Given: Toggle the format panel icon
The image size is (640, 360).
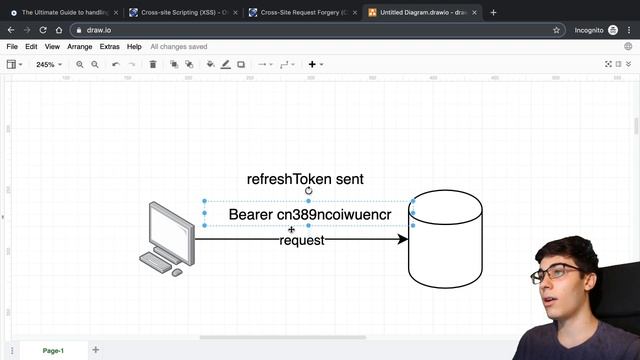Looking at the screenshot, I should tap(619, 64).
